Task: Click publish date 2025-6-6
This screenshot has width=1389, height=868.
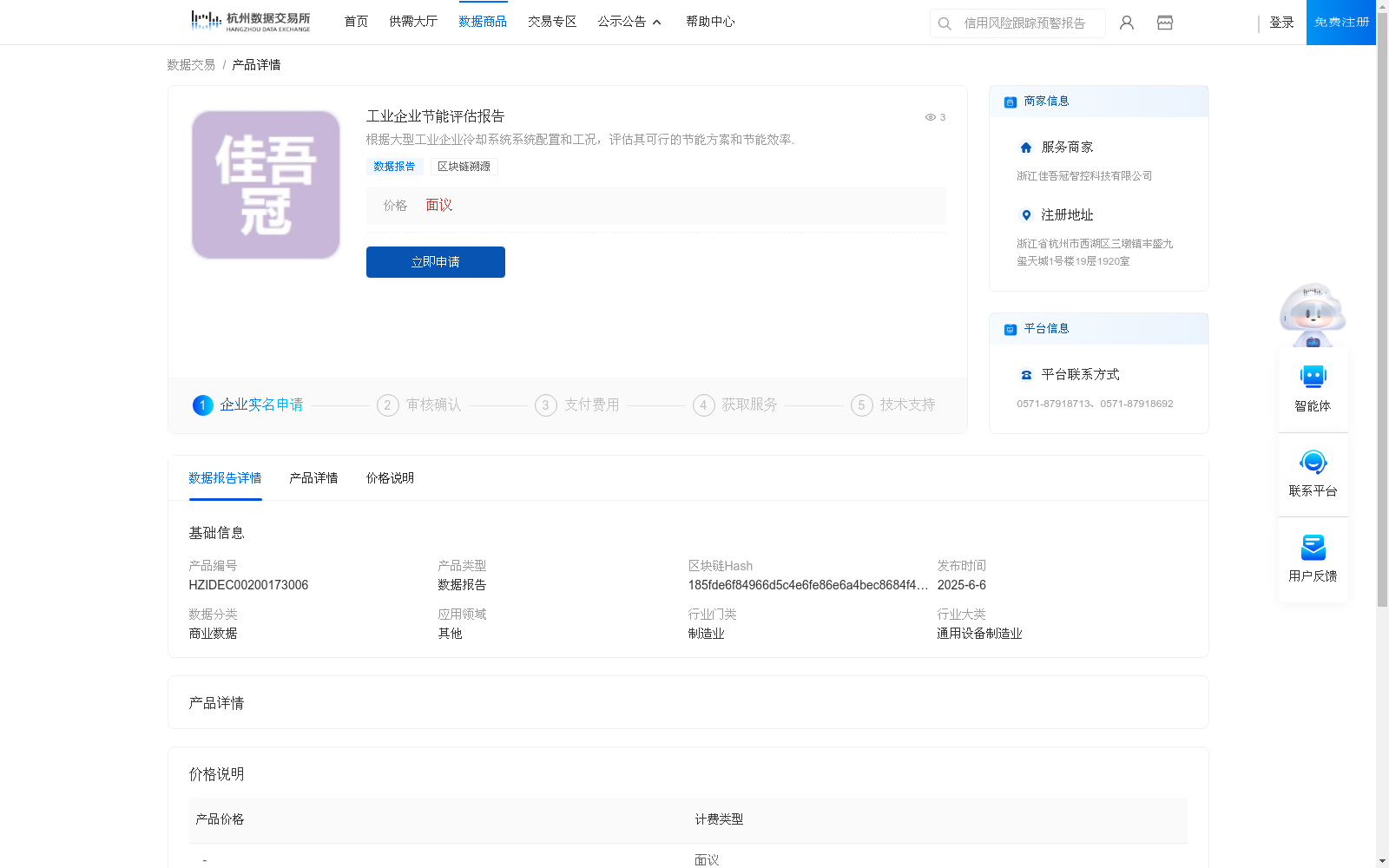Action: pos(961,585)
